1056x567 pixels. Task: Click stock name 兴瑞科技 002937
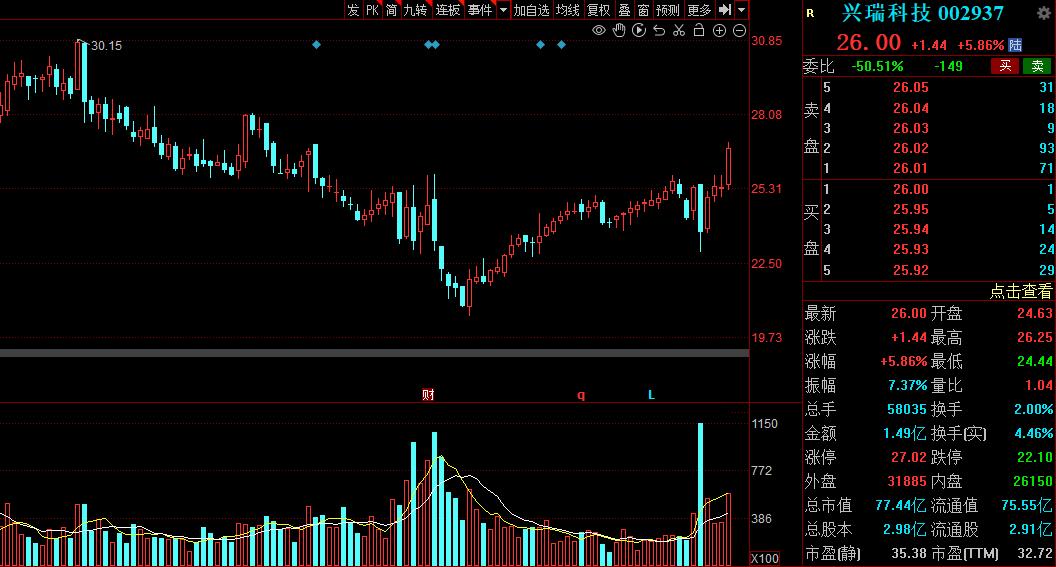tap(922, 13)
